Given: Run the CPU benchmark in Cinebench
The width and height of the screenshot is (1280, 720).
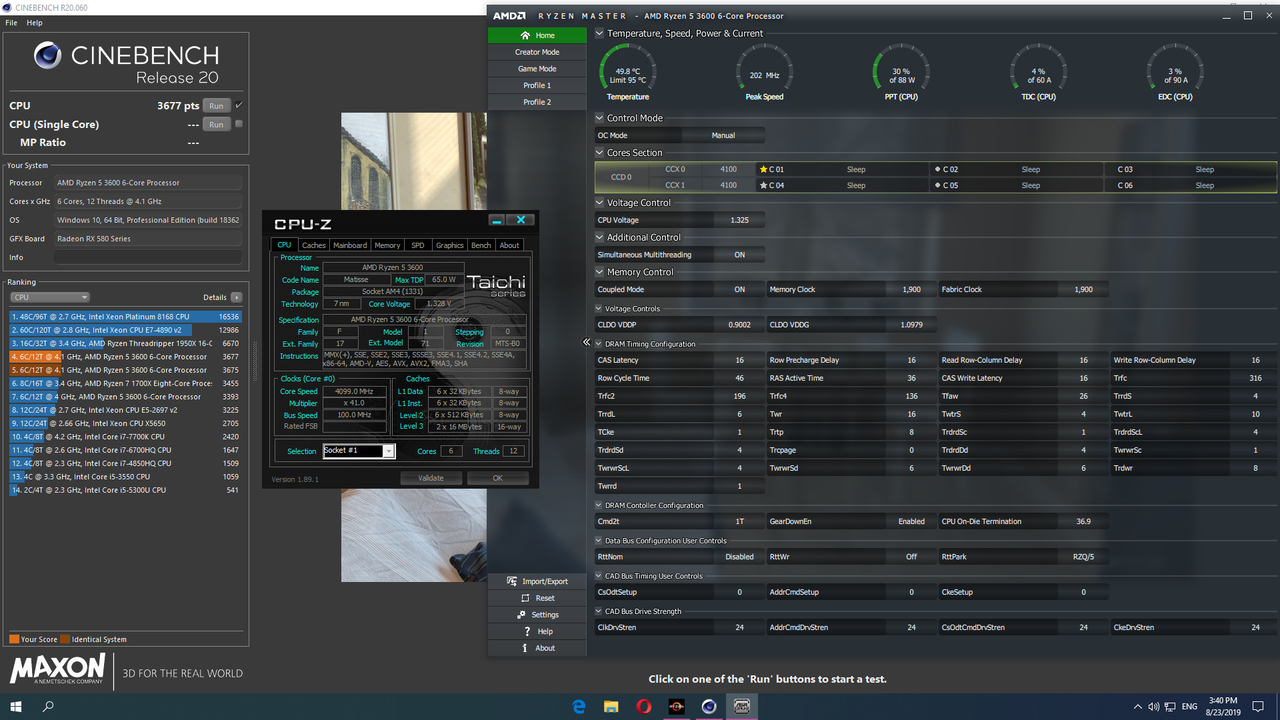Looking at the screenshot, I should click(216, 105).
